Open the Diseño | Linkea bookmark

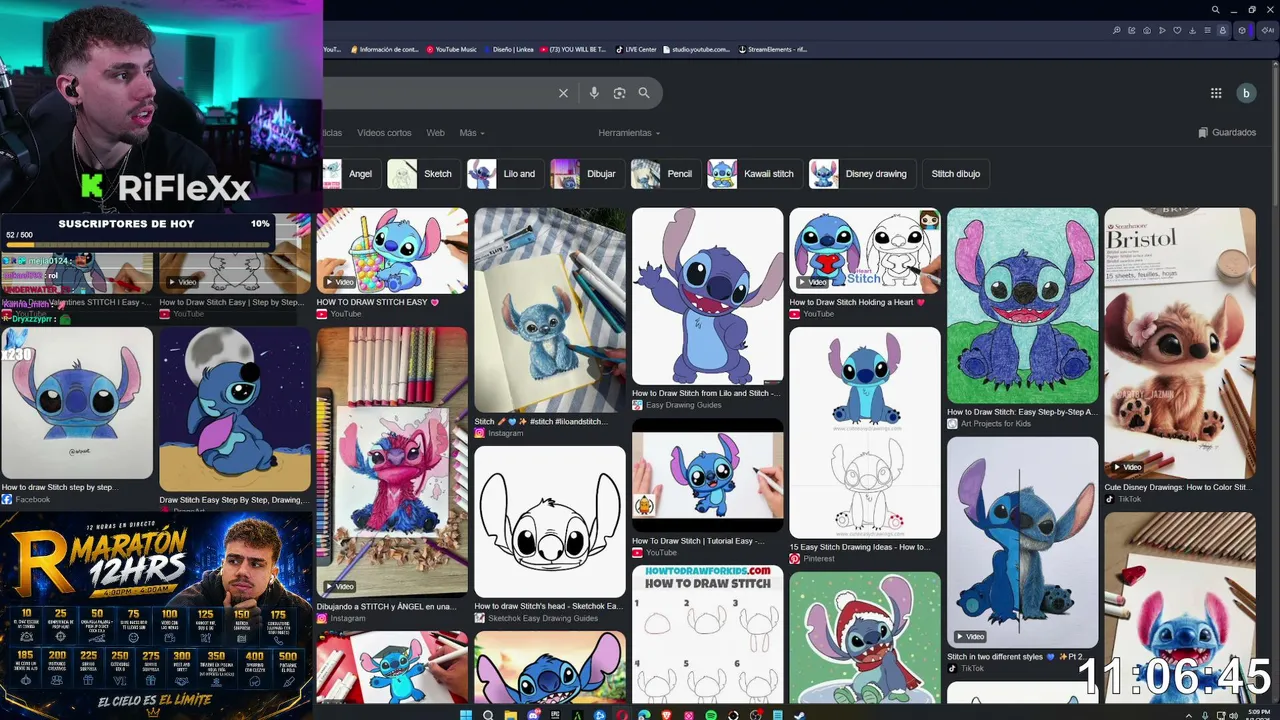509,49
